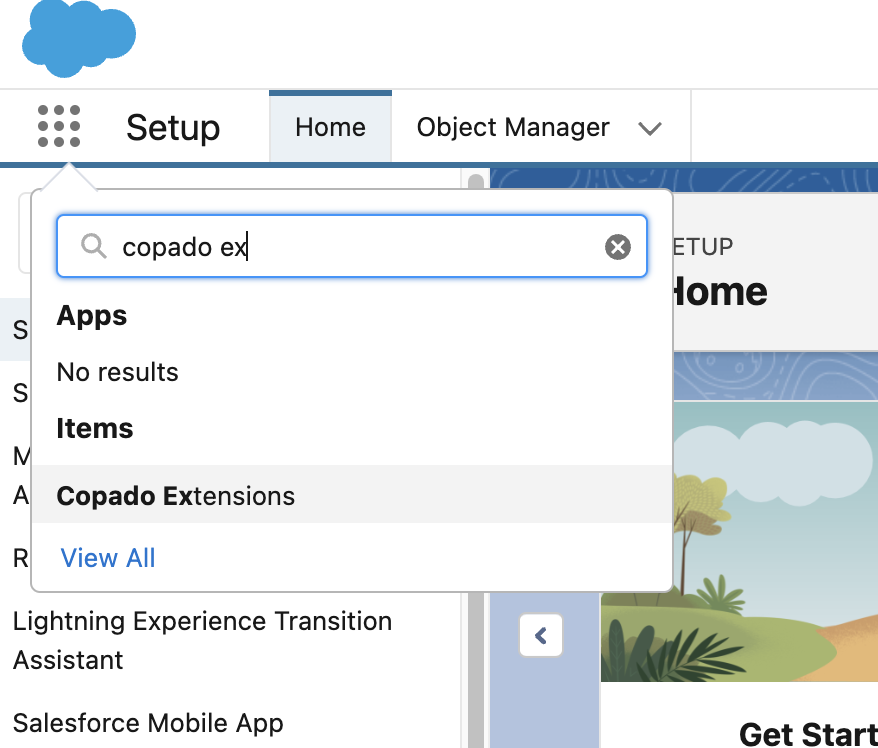Click the landscape illustration banner

point(738,540)
